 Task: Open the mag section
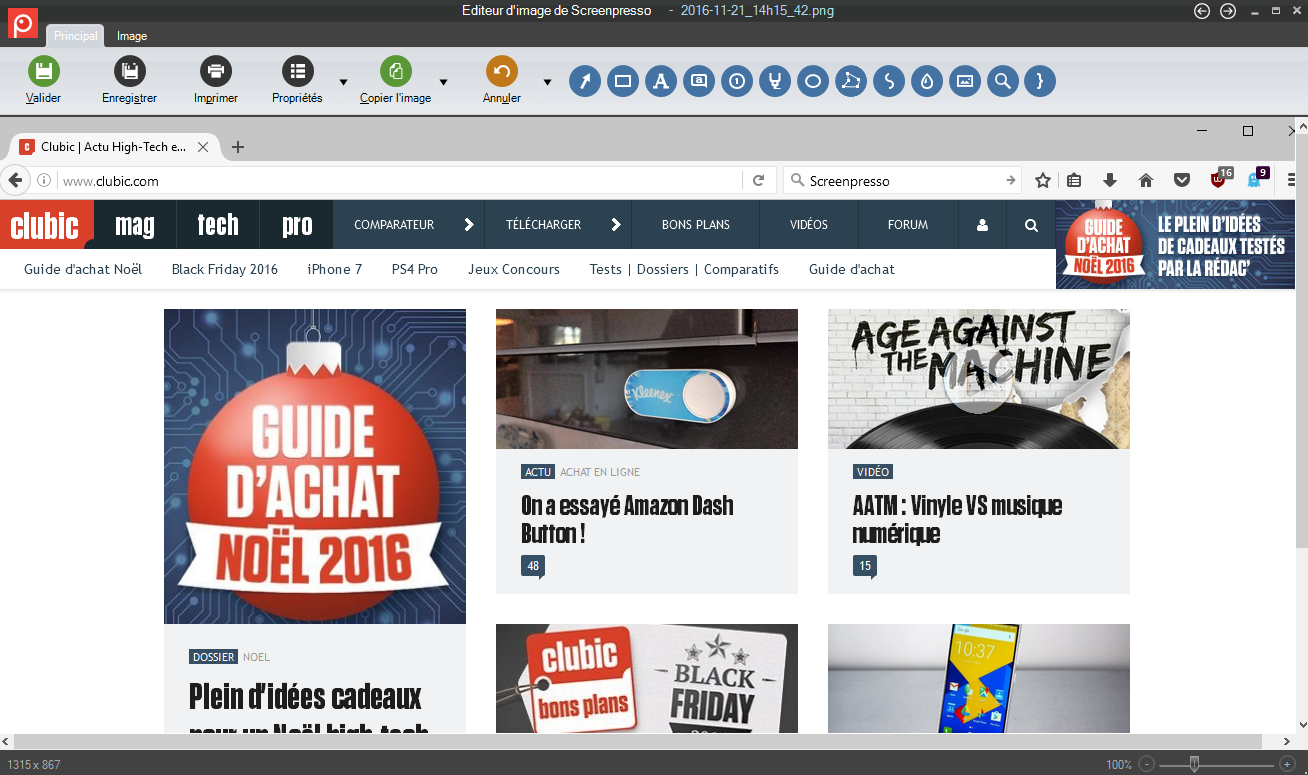tap(135, 225)
